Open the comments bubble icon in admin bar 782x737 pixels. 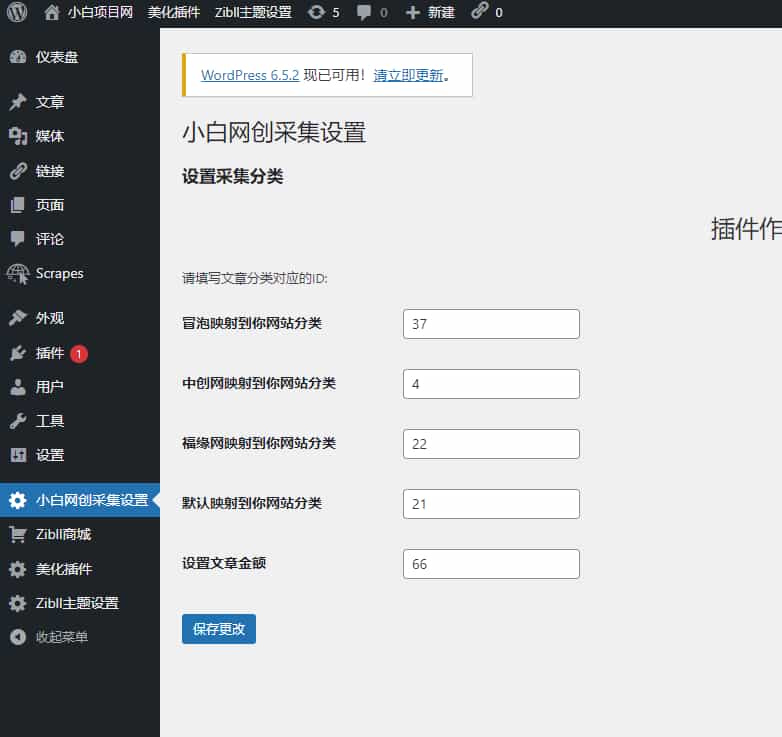pos(365,12)
